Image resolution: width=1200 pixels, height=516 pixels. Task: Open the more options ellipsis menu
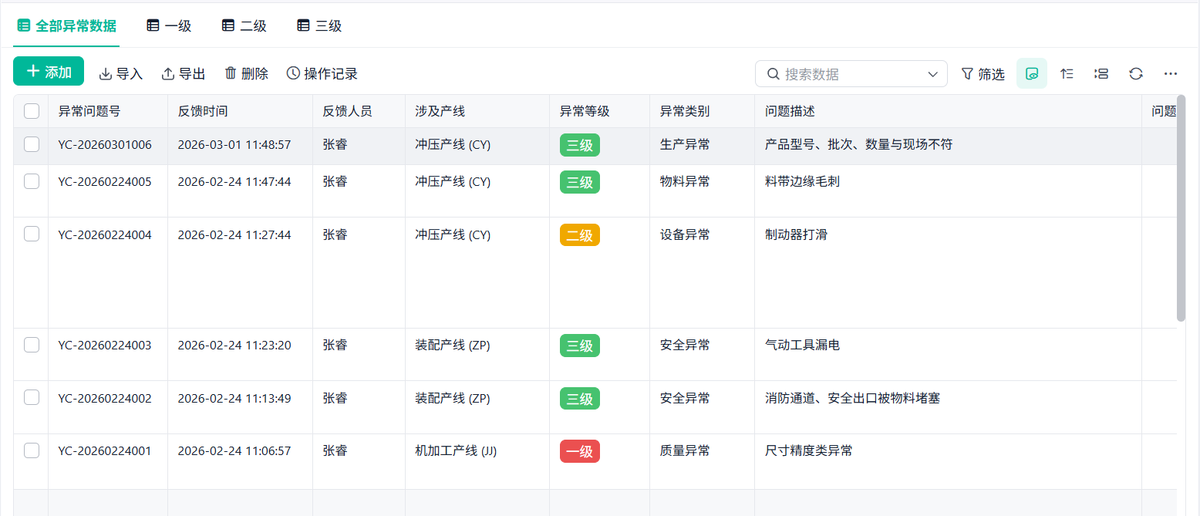click(x=1171, y=74)
